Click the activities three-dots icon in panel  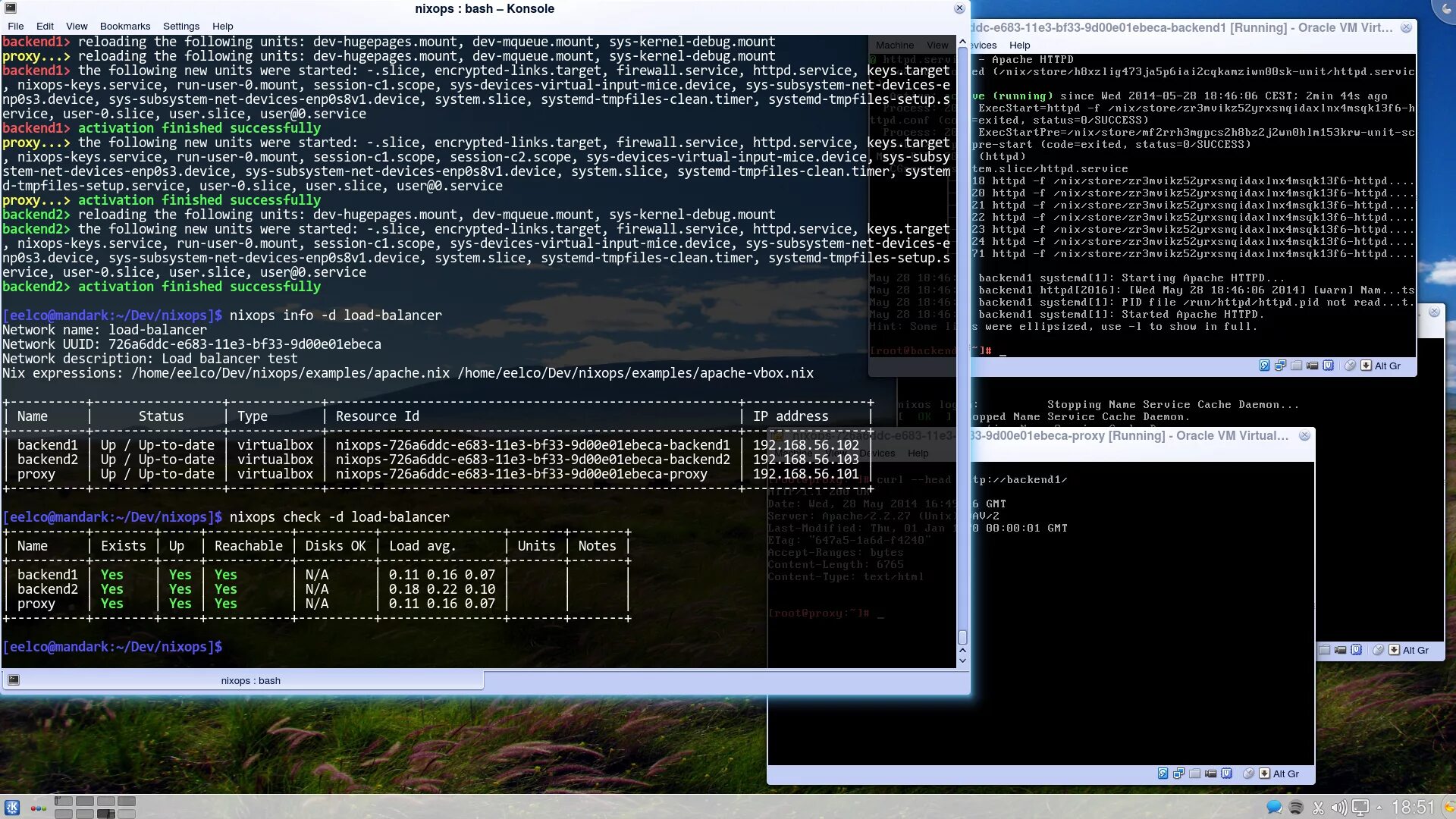point(39,808)
